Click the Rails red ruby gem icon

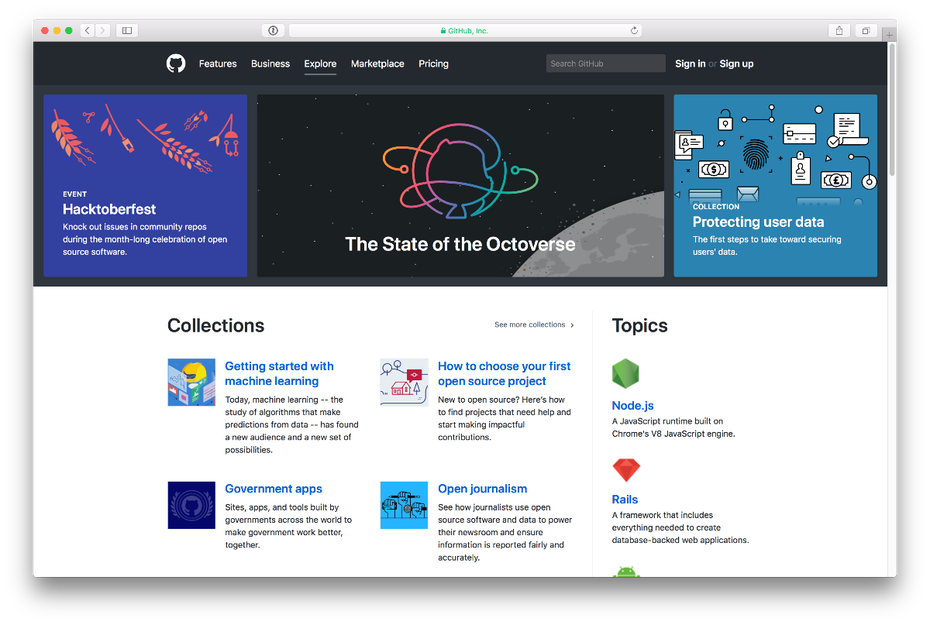(x=626, y=470)
